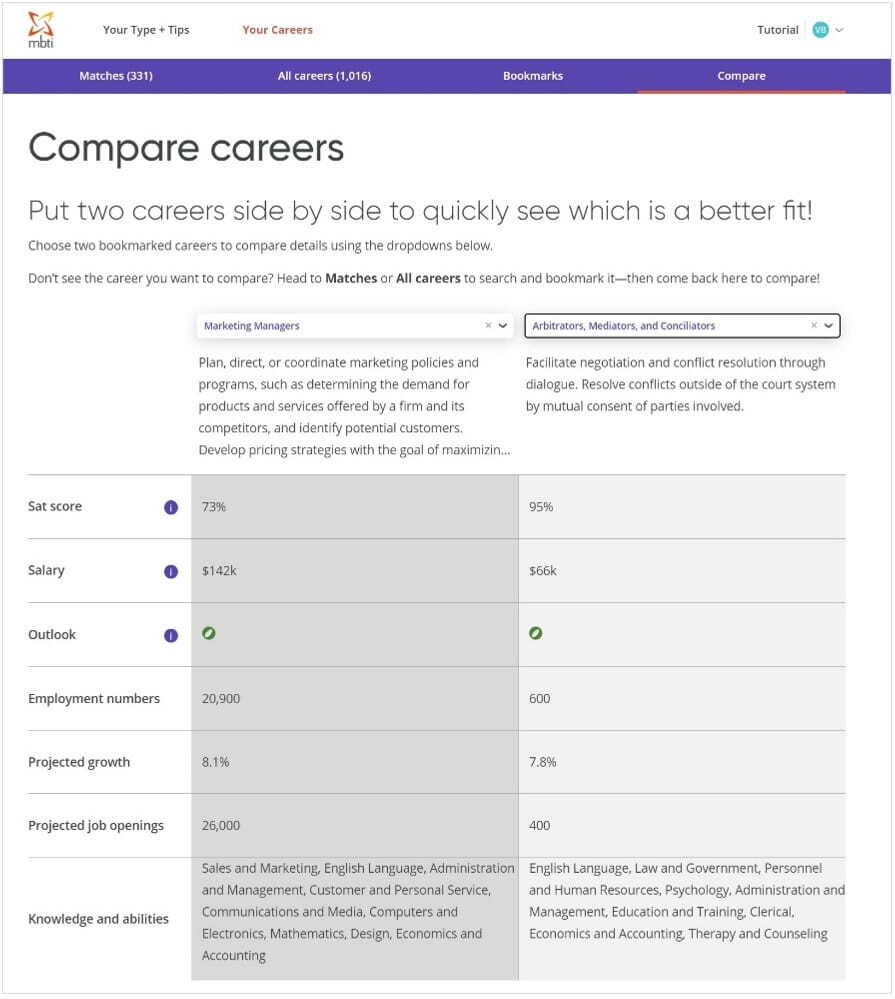Click the green outlook icon for Arbitrators
Screen dimensions: 895x999
click(x=537, y=633)
